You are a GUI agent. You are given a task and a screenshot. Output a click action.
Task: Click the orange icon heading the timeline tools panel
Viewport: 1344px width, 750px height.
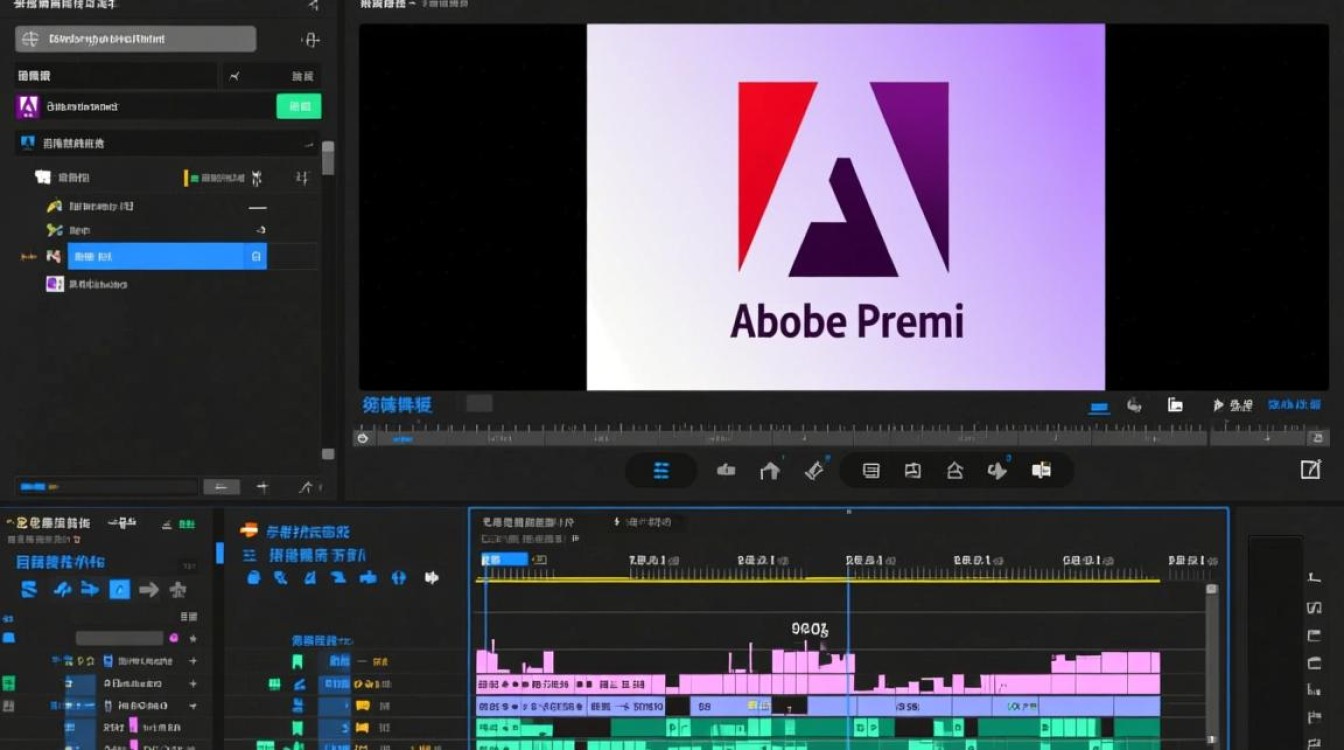(x=249, y=531)
